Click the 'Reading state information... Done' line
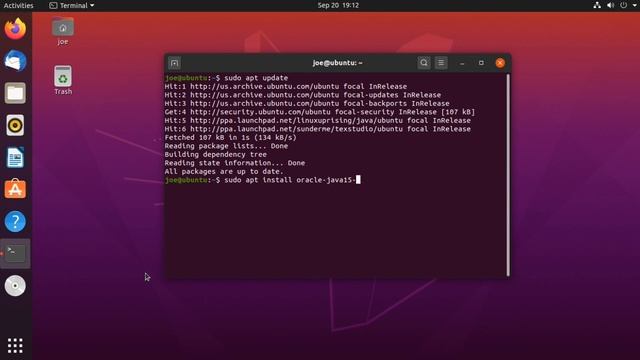The height and width of the screenshot is (360, 640). [235, 163]
